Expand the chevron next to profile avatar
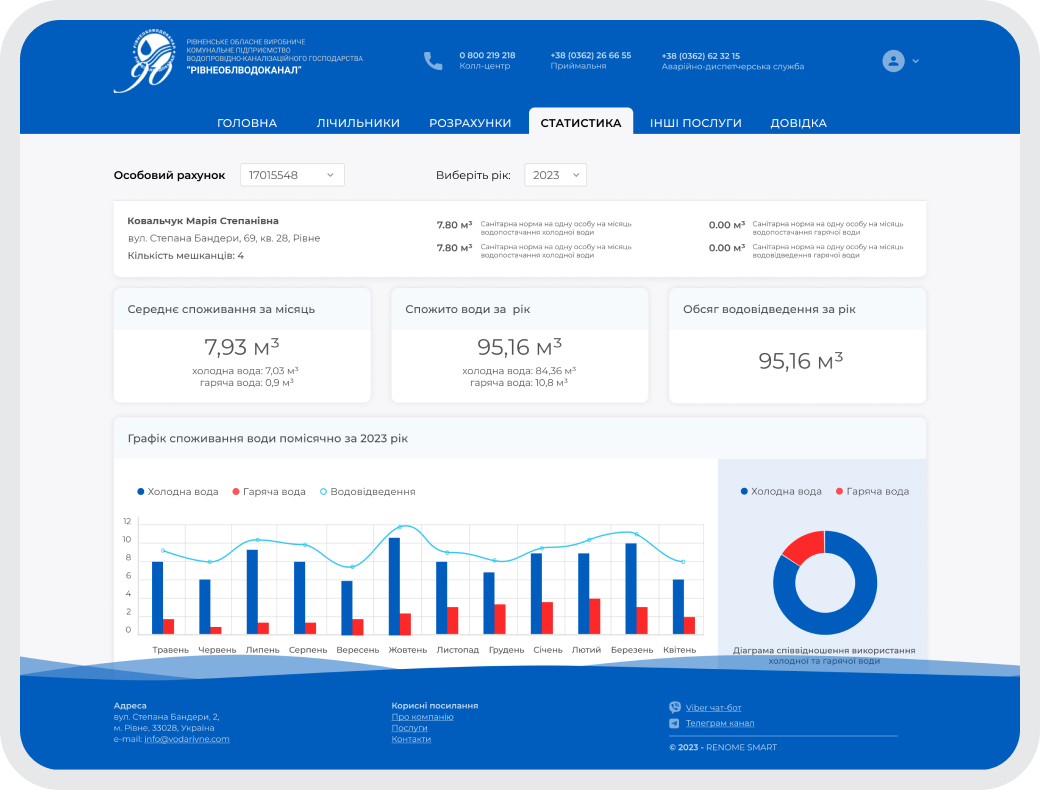The image size is (1040, 790). pyautogui.click(x=916, y=61)
